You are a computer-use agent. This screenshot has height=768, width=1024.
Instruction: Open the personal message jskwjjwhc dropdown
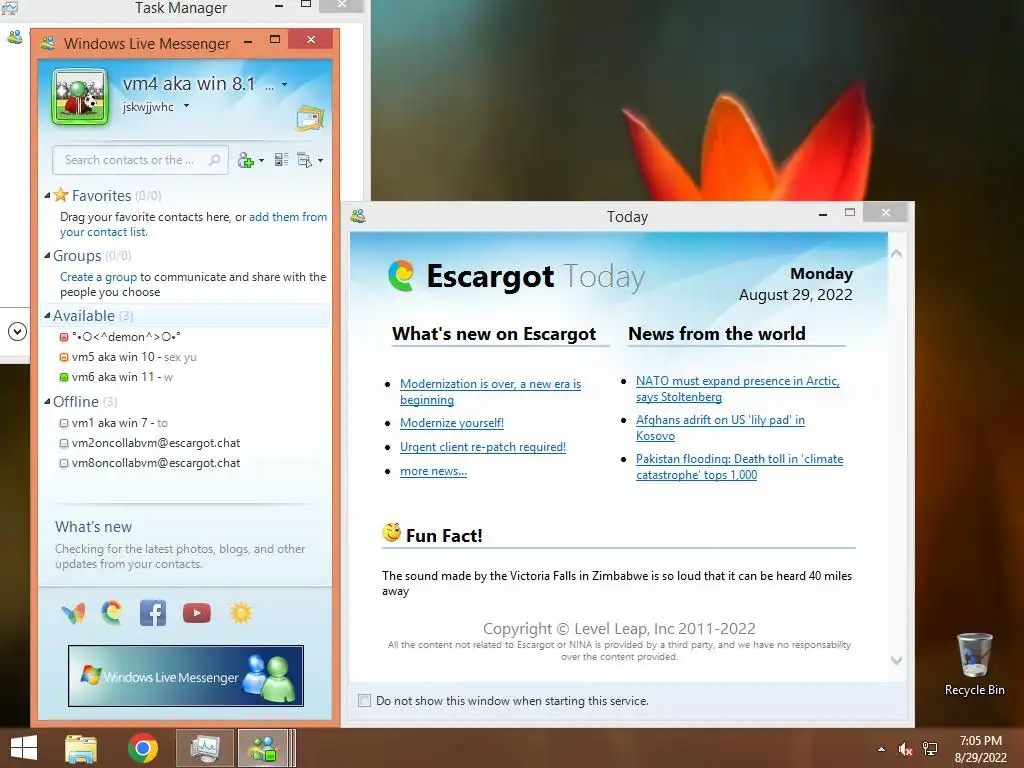pos(186,106)
